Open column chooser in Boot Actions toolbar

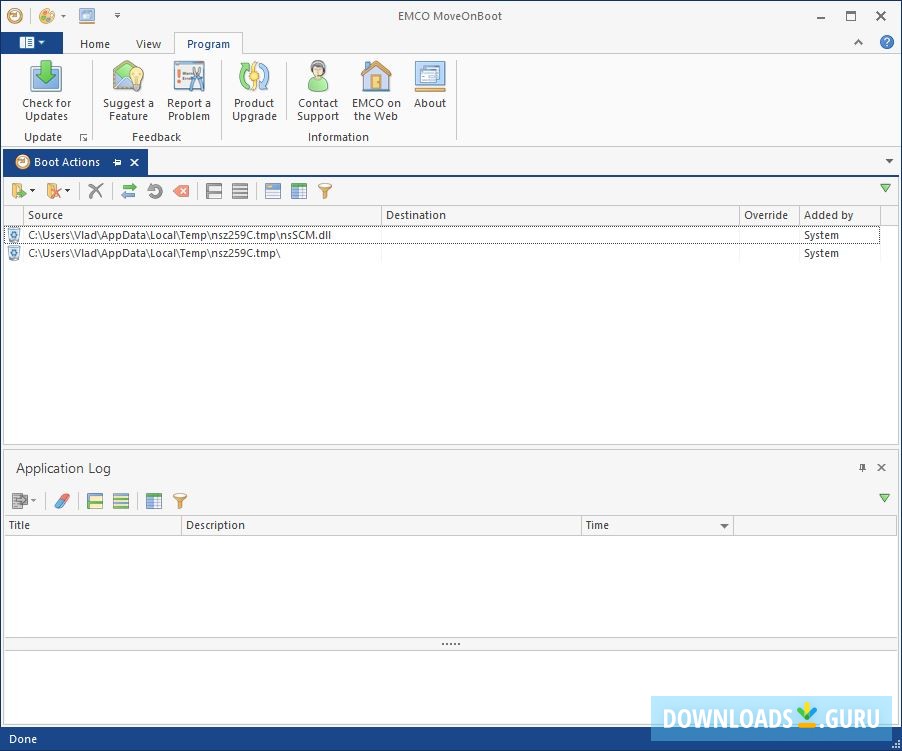click(x=299, y=191)
